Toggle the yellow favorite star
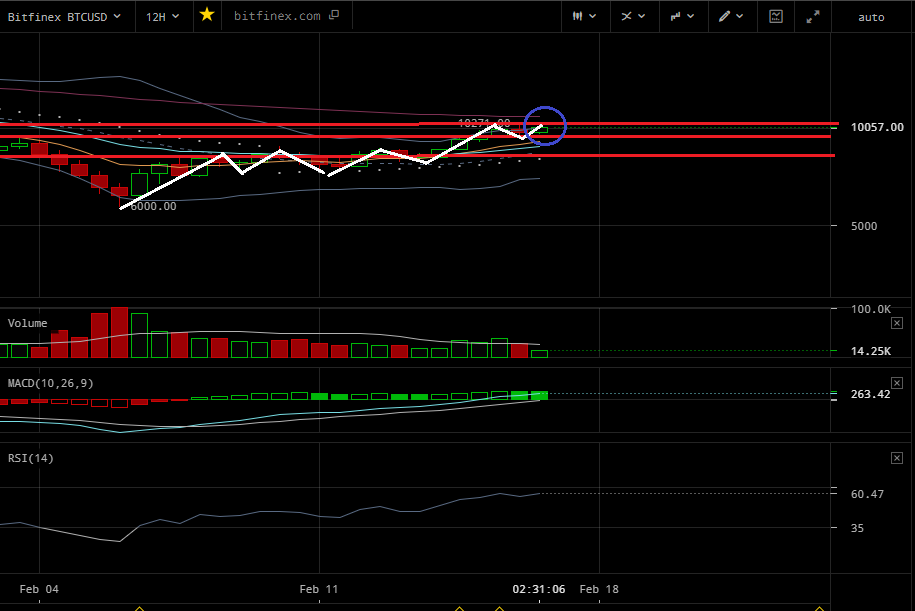Screen dimensions: 915x611 tap(207, 15)
